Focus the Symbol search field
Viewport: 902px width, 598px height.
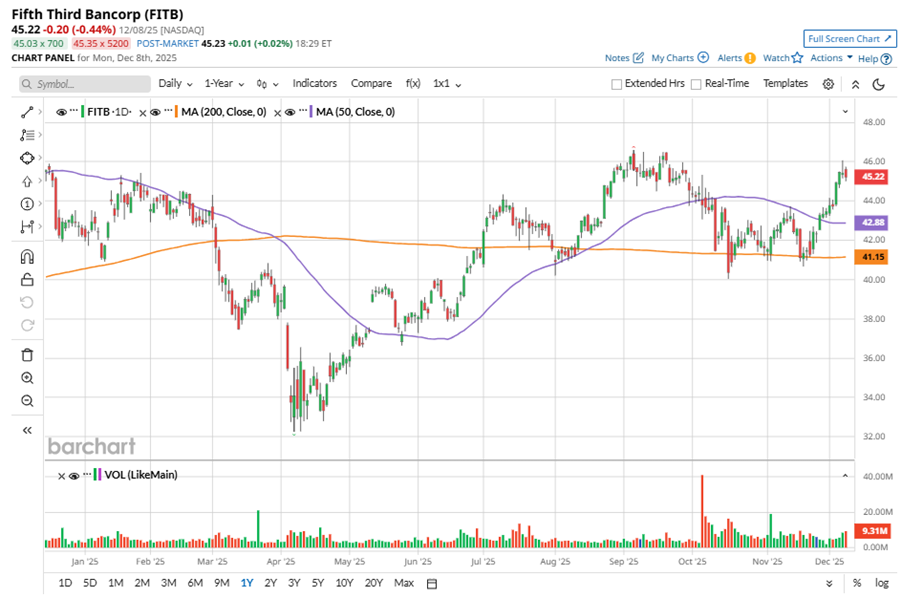(85, 84)
